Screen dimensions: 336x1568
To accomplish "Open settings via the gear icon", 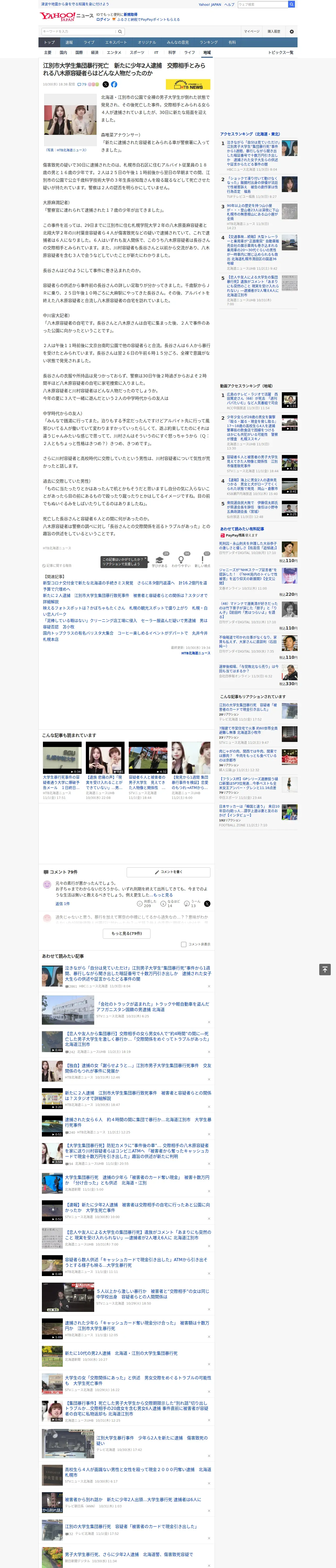I will [292, 31].
